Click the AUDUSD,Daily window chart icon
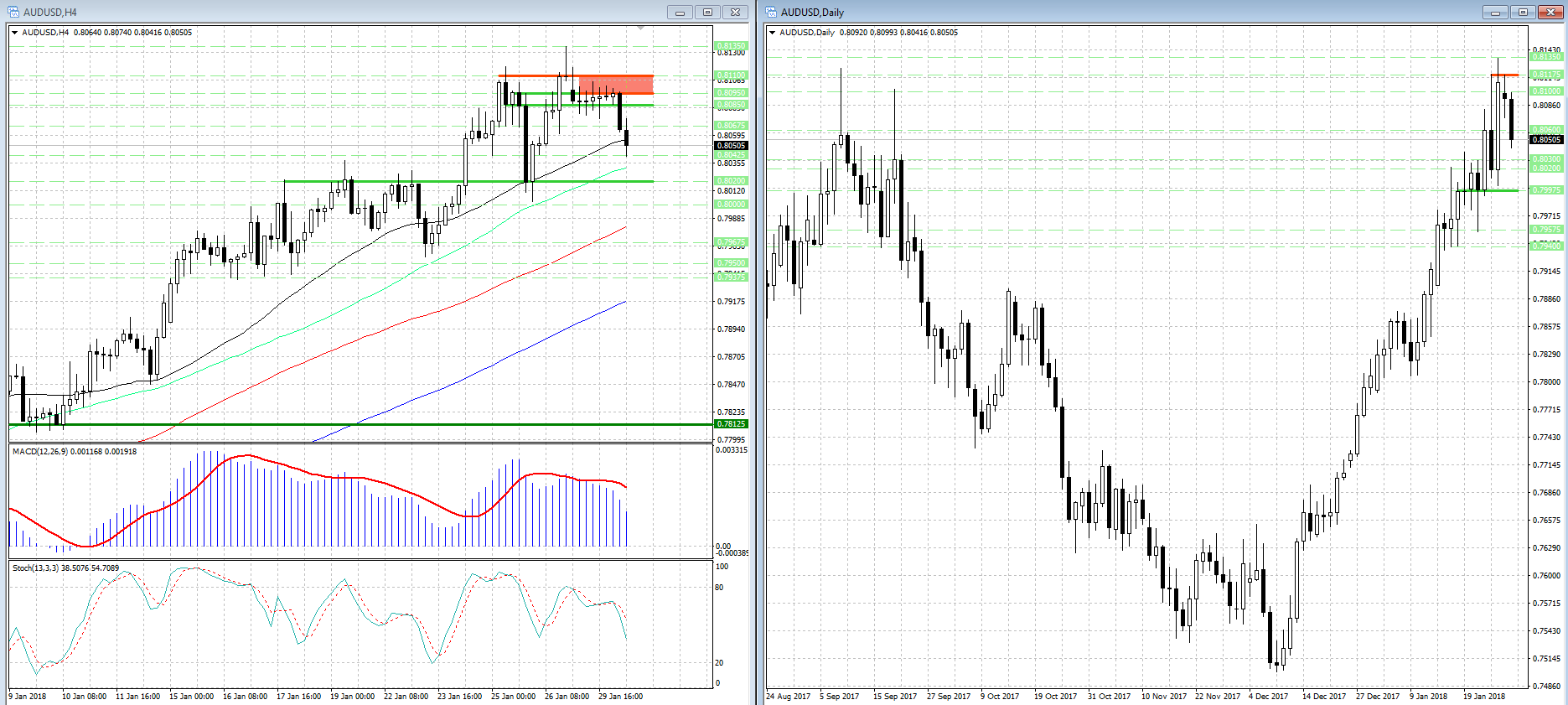 click(x=771, y=12)
